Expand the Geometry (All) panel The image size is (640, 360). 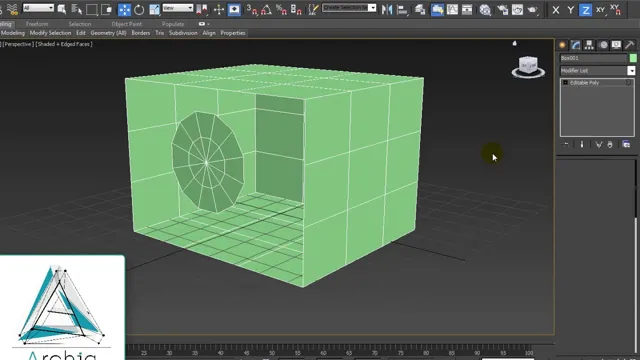pos(108,33)
